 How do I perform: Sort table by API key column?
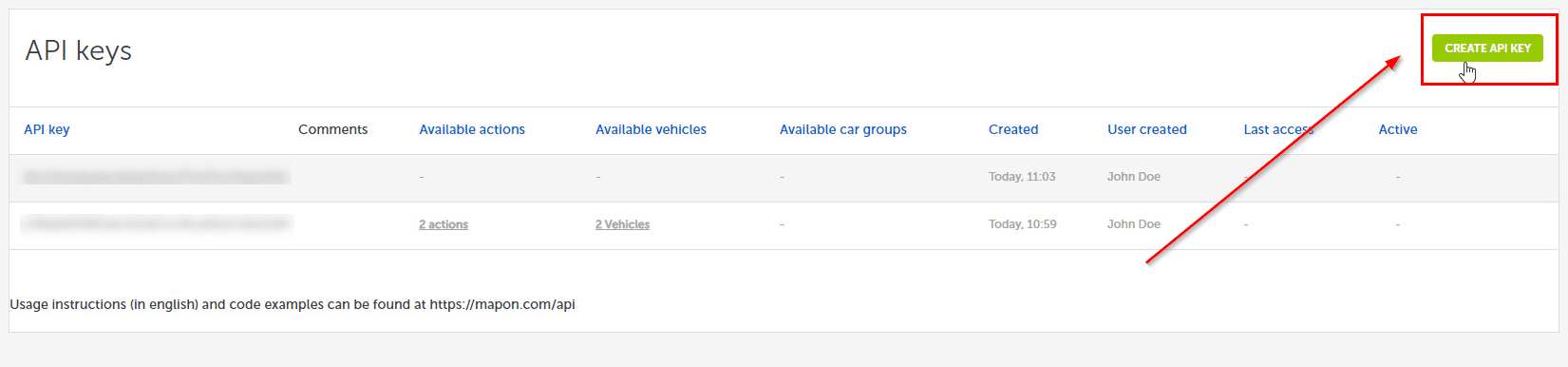47,129
